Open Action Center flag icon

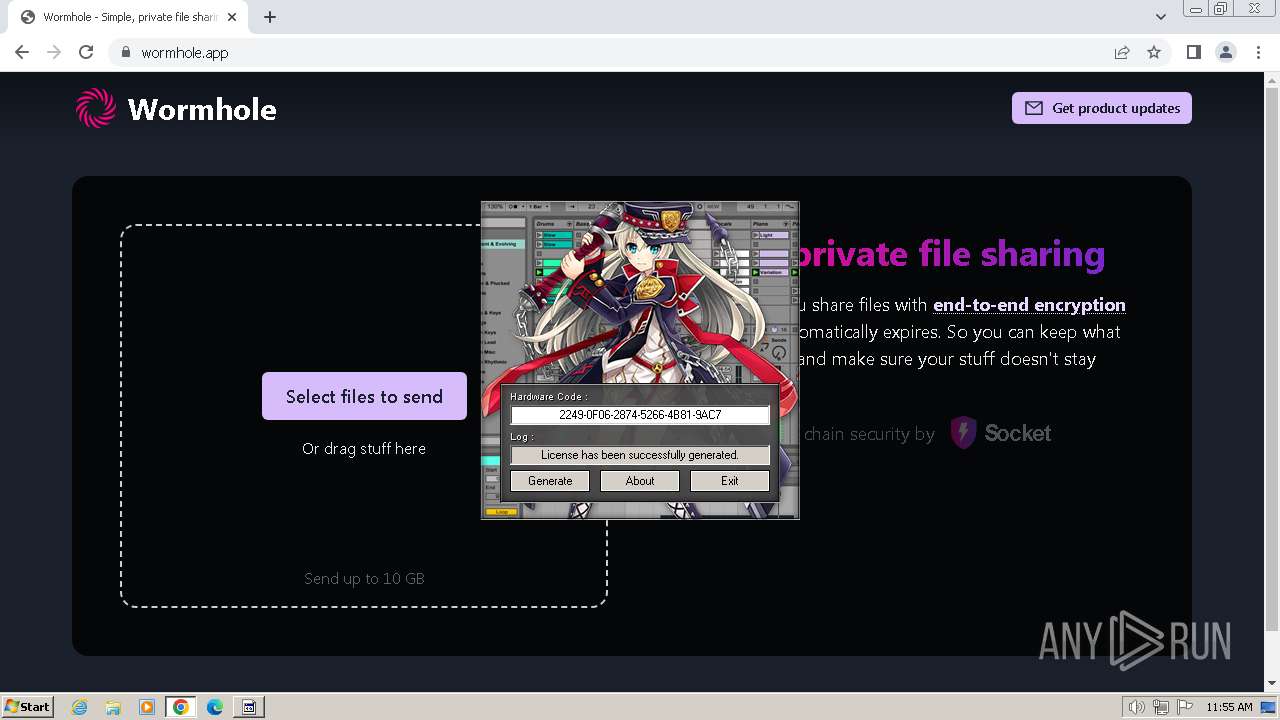click(x=1185, y=707)
